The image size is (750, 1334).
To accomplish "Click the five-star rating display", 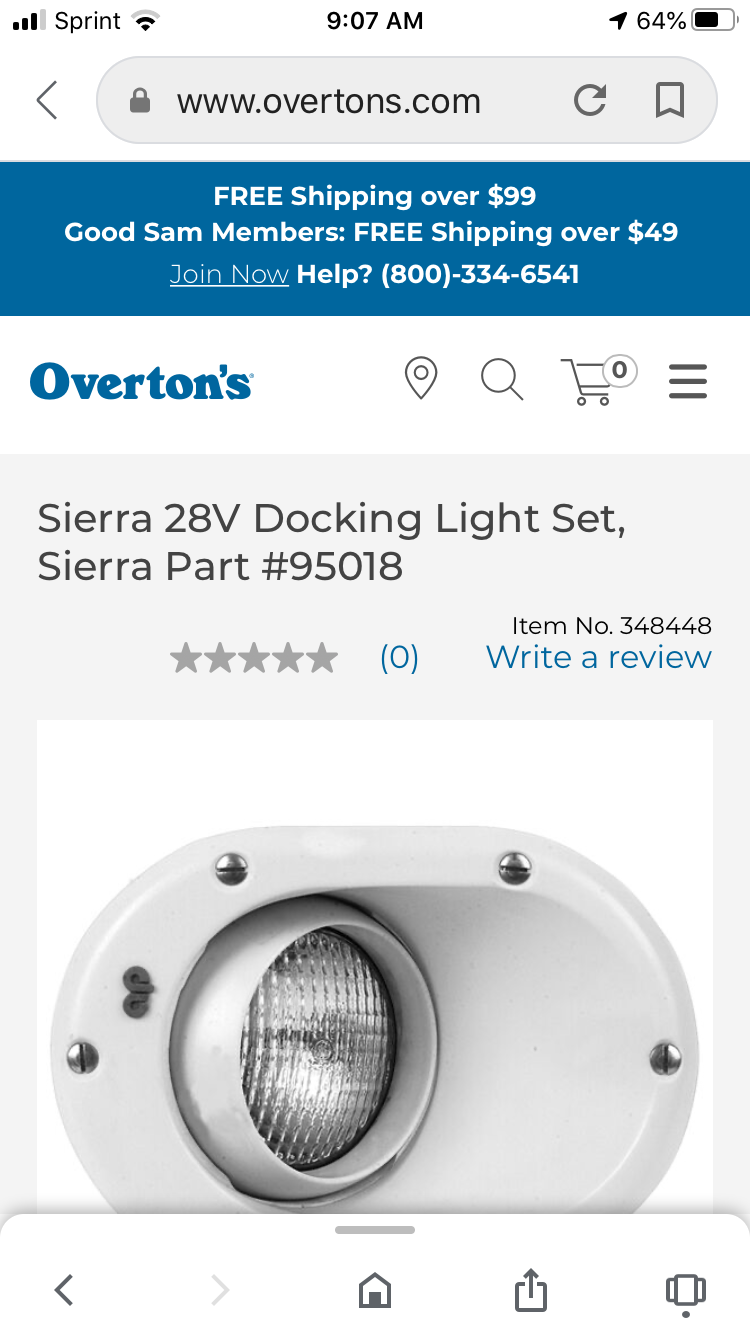I will [254, 658].
